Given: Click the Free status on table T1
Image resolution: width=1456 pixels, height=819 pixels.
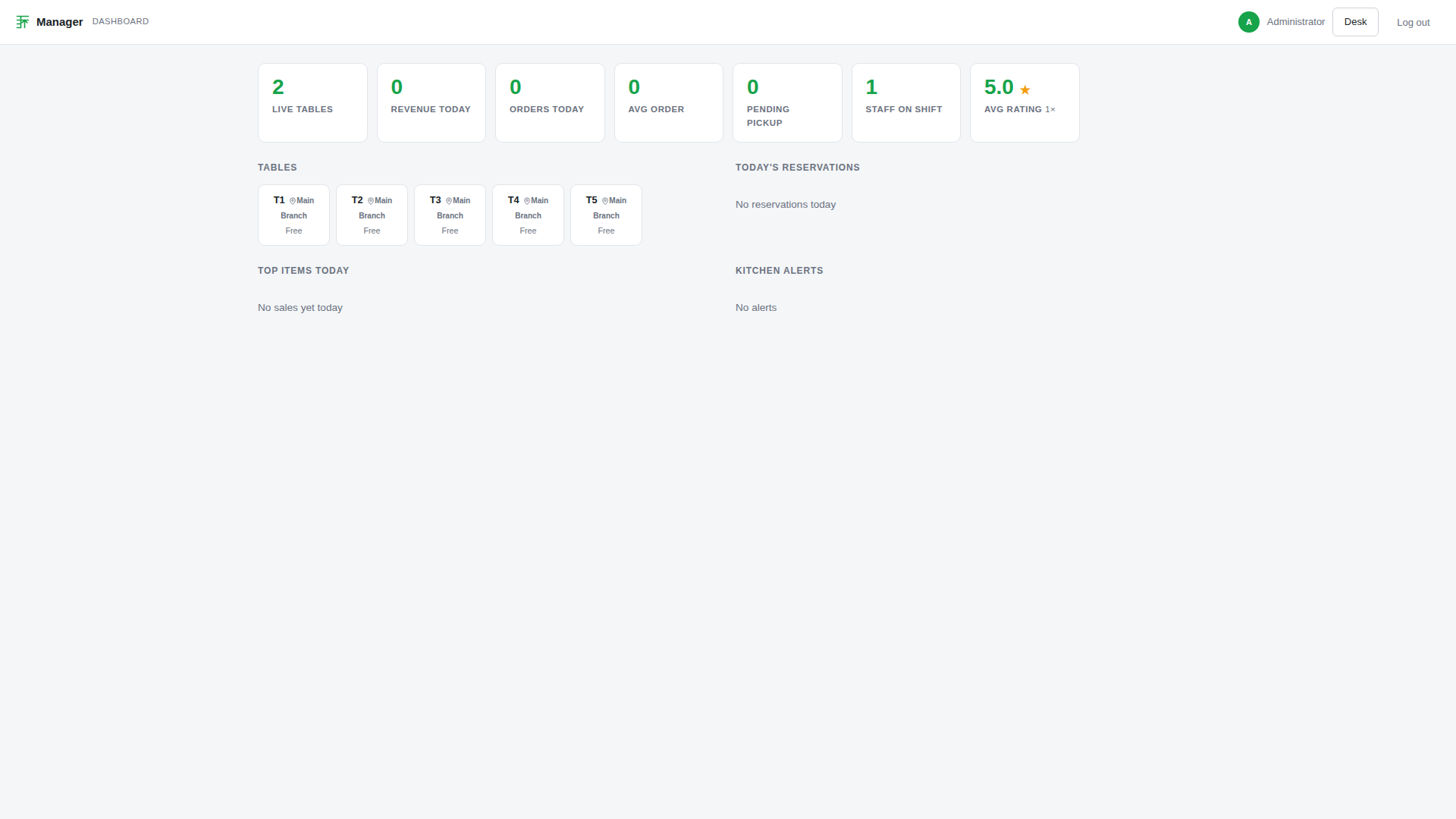Looking at the screenshot, I should (293, 231).
